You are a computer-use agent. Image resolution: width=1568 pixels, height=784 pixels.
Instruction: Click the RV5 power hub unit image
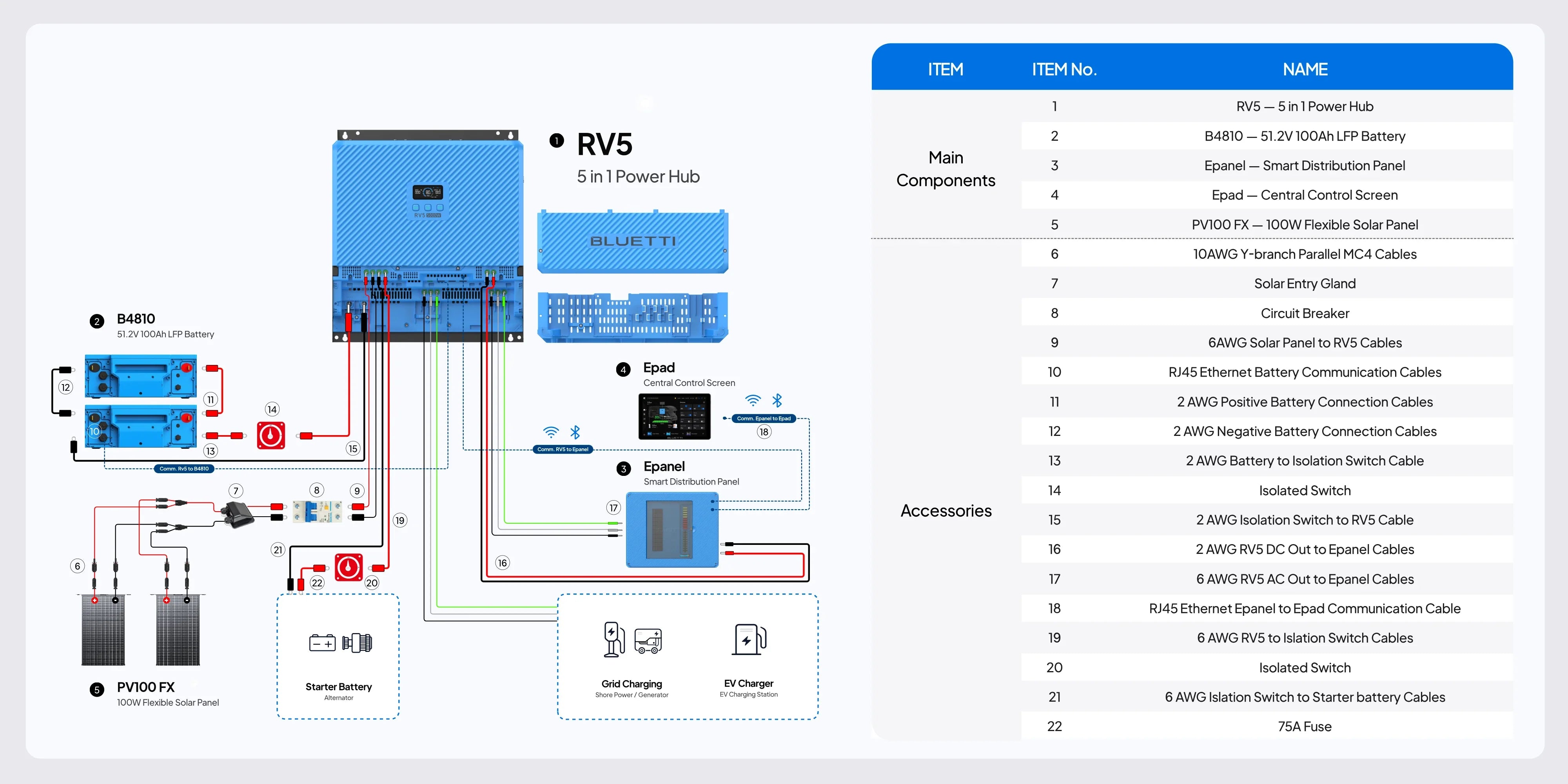[427, 236]
